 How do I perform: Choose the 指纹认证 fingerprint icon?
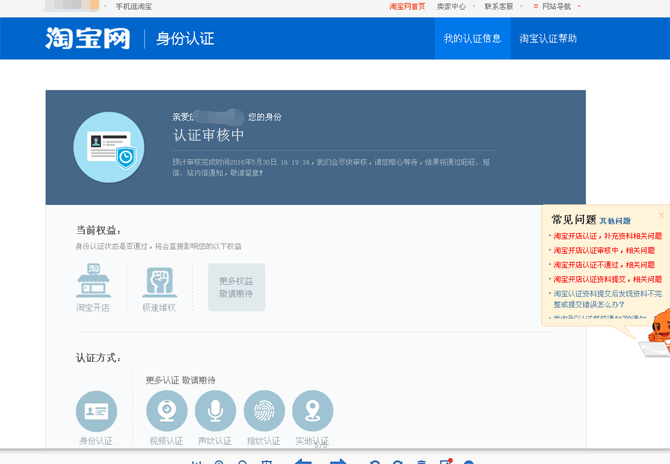coord(264,411)
